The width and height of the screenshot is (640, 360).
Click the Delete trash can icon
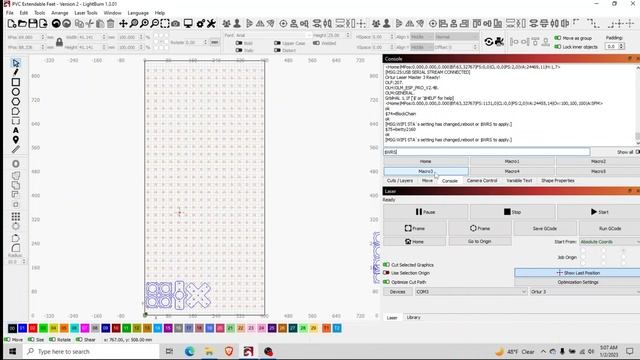click(x=111, y=24)
